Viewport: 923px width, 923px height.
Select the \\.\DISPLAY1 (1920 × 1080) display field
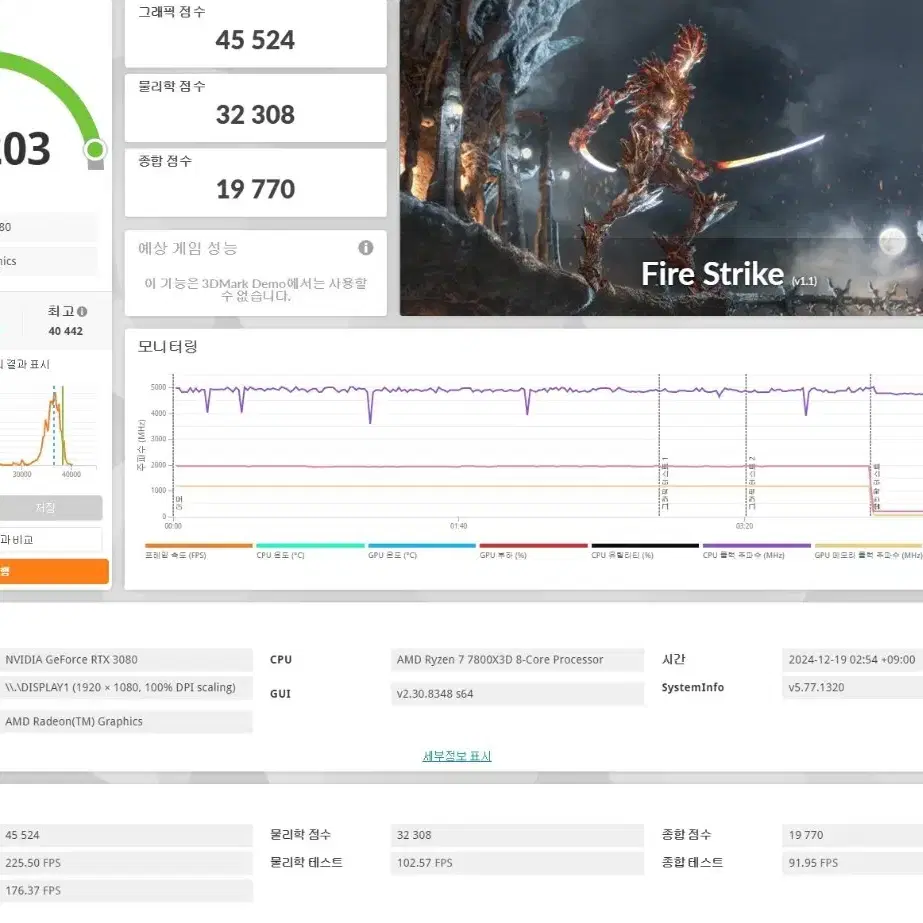(126, 688)
